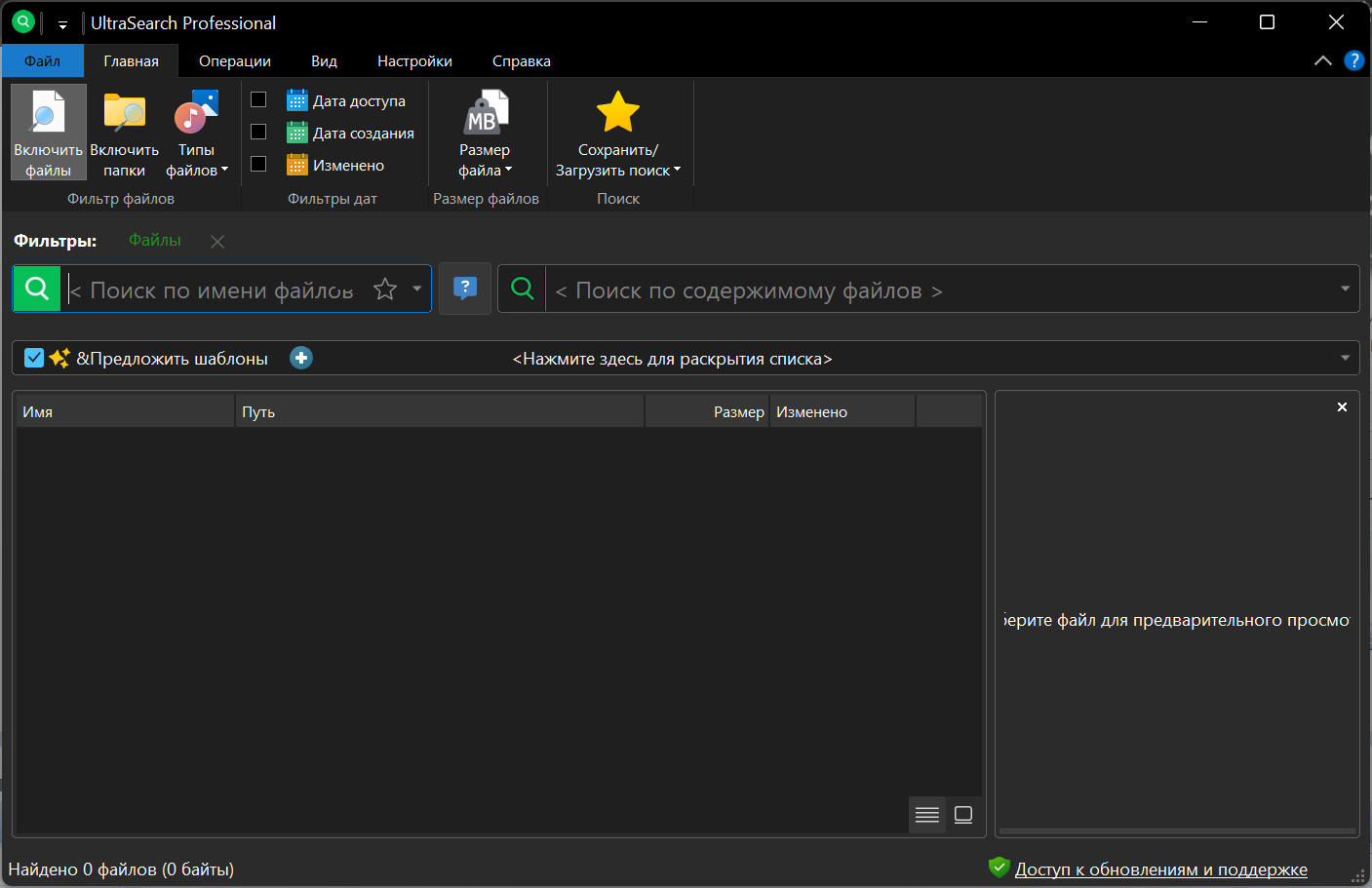Uncheck the Предложить шаблоны checkbox
1372x888 pixels.
(34, 358)
